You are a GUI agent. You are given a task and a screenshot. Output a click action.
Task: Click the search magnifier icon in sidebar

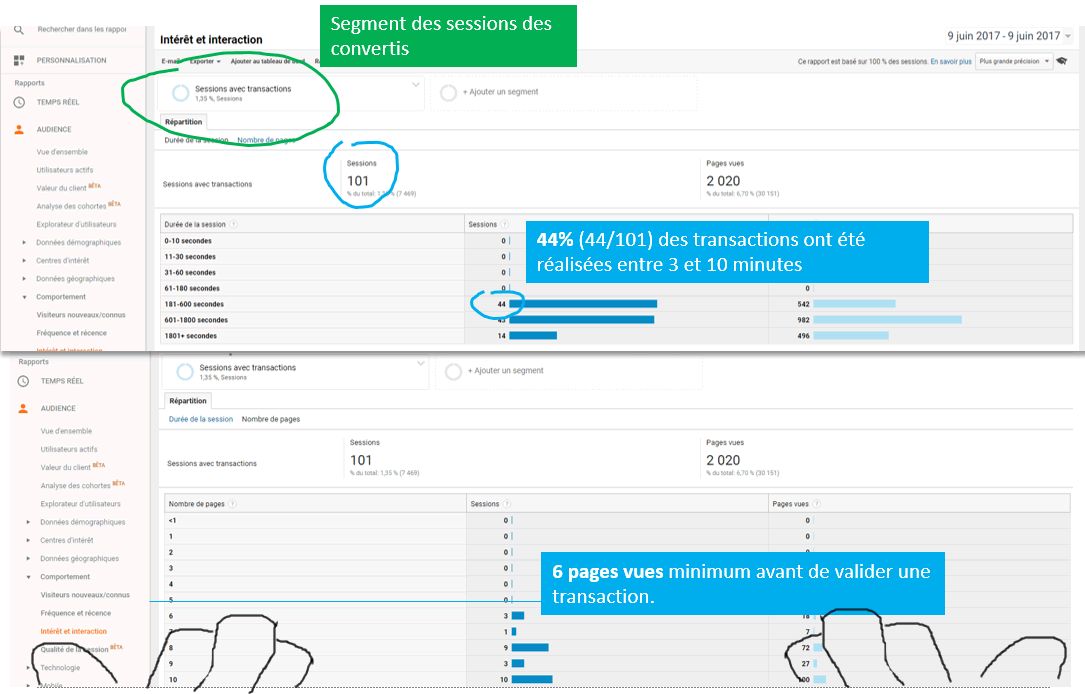[x=19, y=31]
